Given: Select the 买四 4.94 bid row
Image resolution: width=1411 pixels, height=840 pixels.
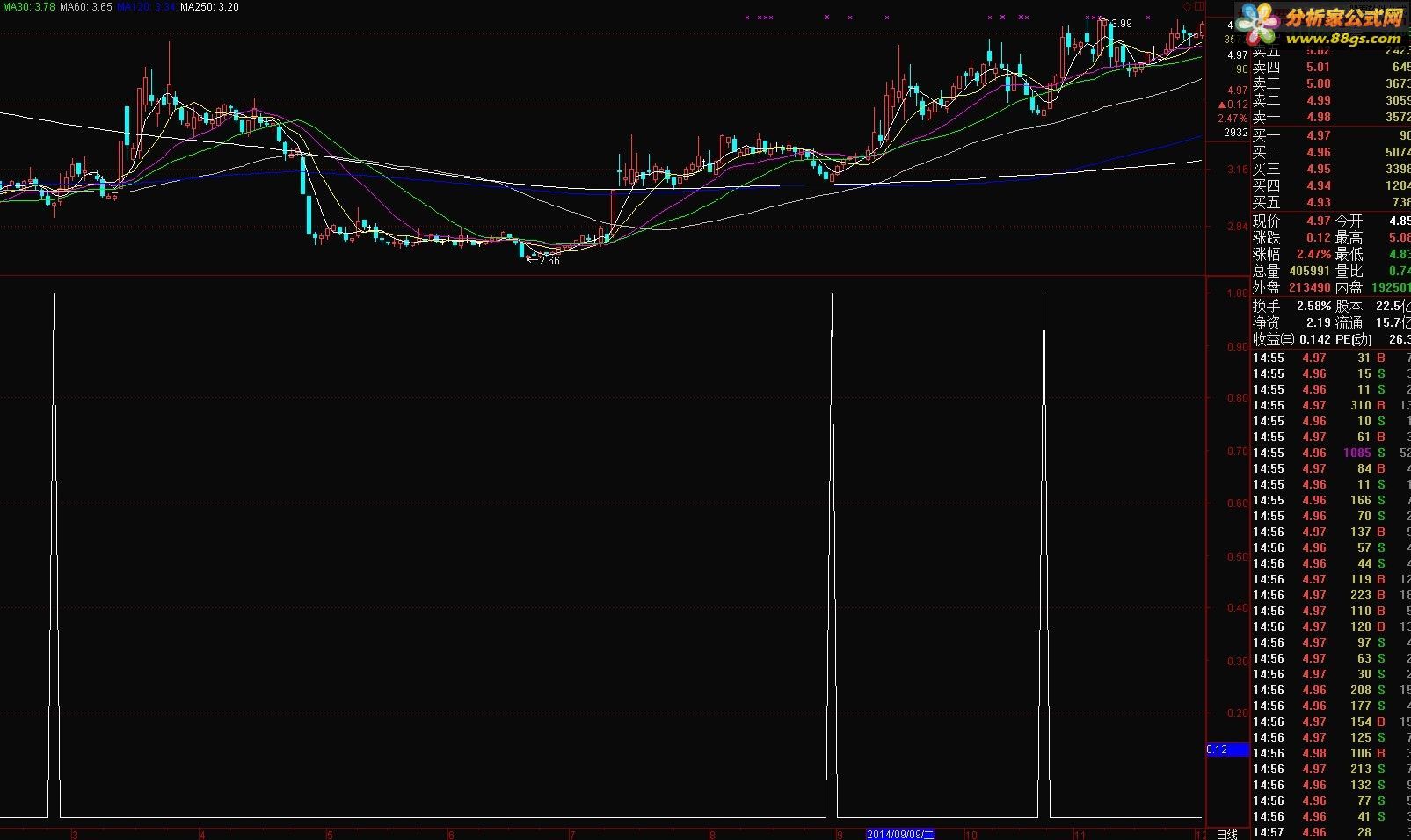Looking at the screenshot, I should pyautogui.click(x=1331, y=185).
